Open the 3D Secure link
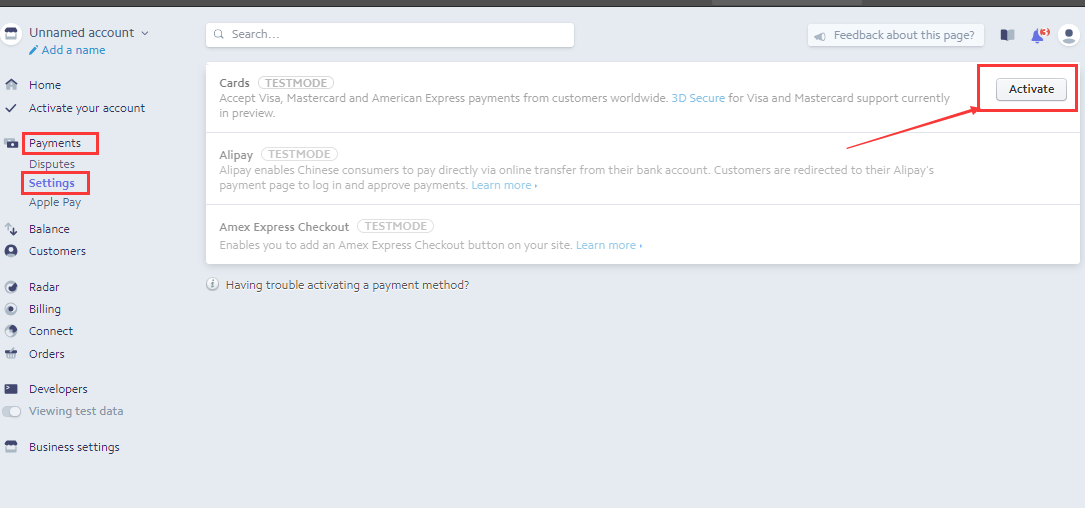The width and height of the screenshot is (1085, 508). click(698, 98)
